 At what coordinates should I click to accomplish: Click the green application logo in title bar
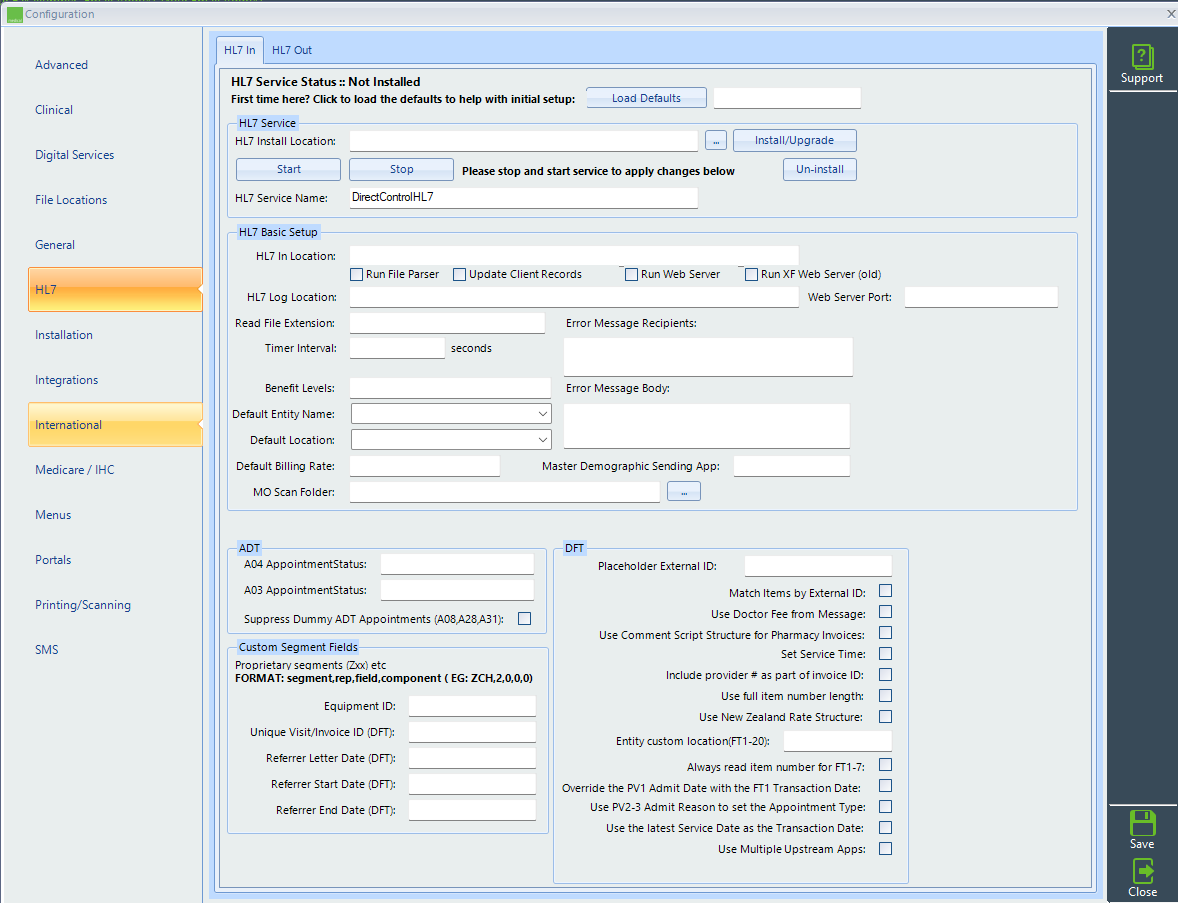click(x=14, y=14)
